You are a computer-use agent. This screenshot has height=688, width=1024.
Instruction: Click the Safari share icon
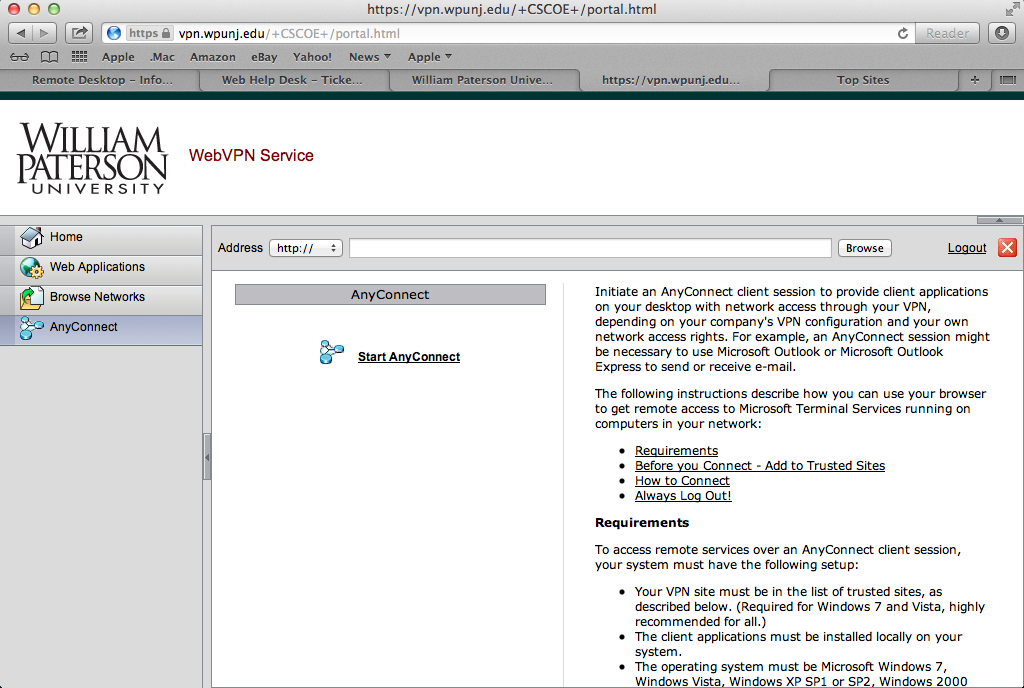click(x=81, y=33)
